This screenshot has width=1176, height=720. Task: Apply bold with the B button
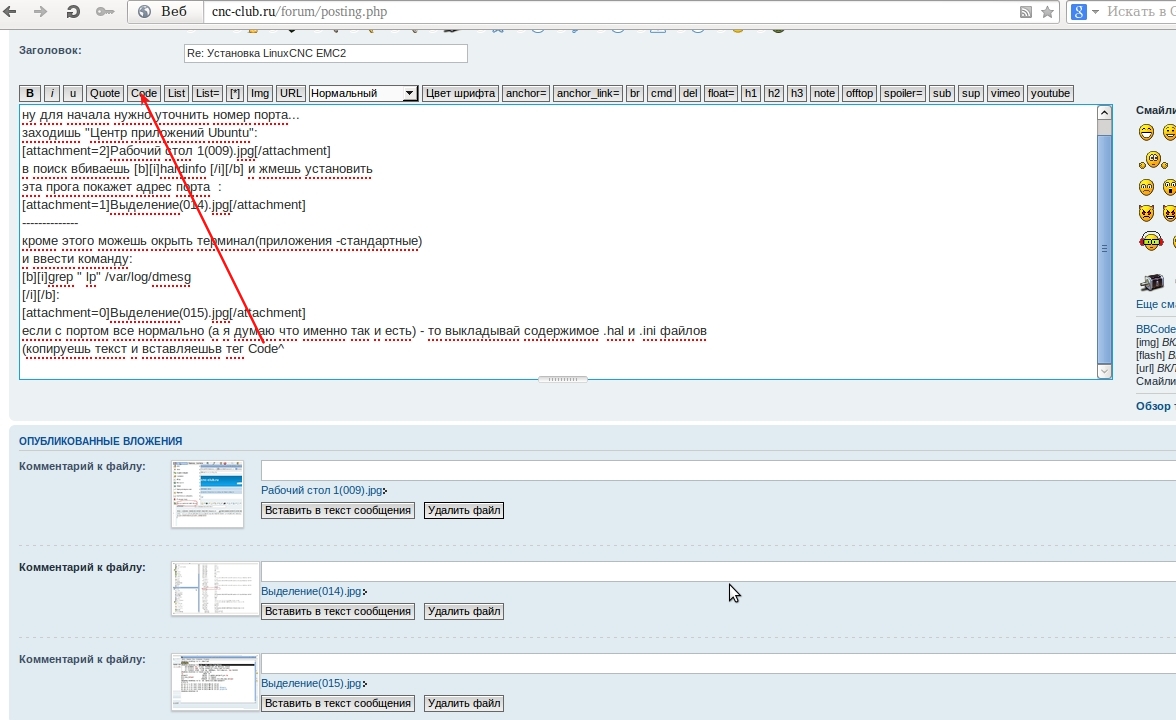coord(30,93)
